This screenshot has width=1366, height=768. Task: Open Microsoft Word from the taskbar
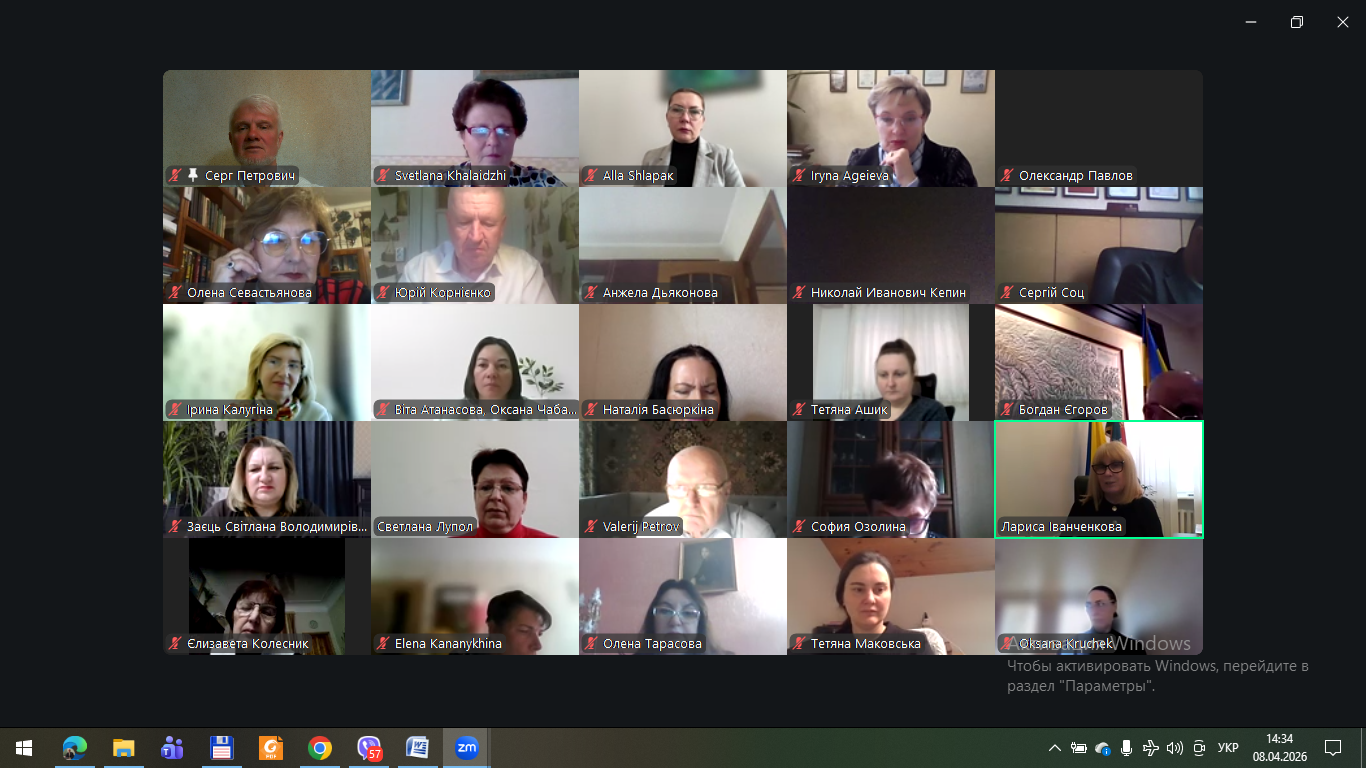coord(417,748)
